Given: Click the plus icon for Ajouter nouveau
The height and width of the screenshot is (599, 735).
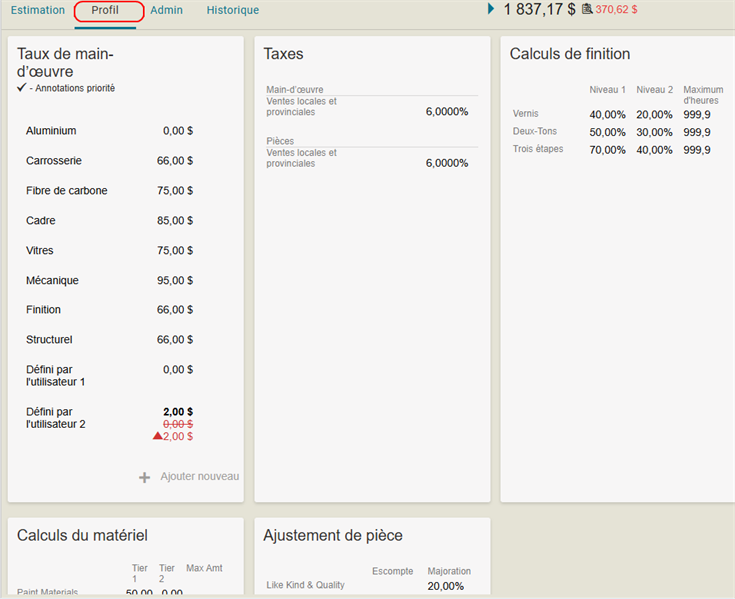Looking at the screenshot, I should pos(145,477).
